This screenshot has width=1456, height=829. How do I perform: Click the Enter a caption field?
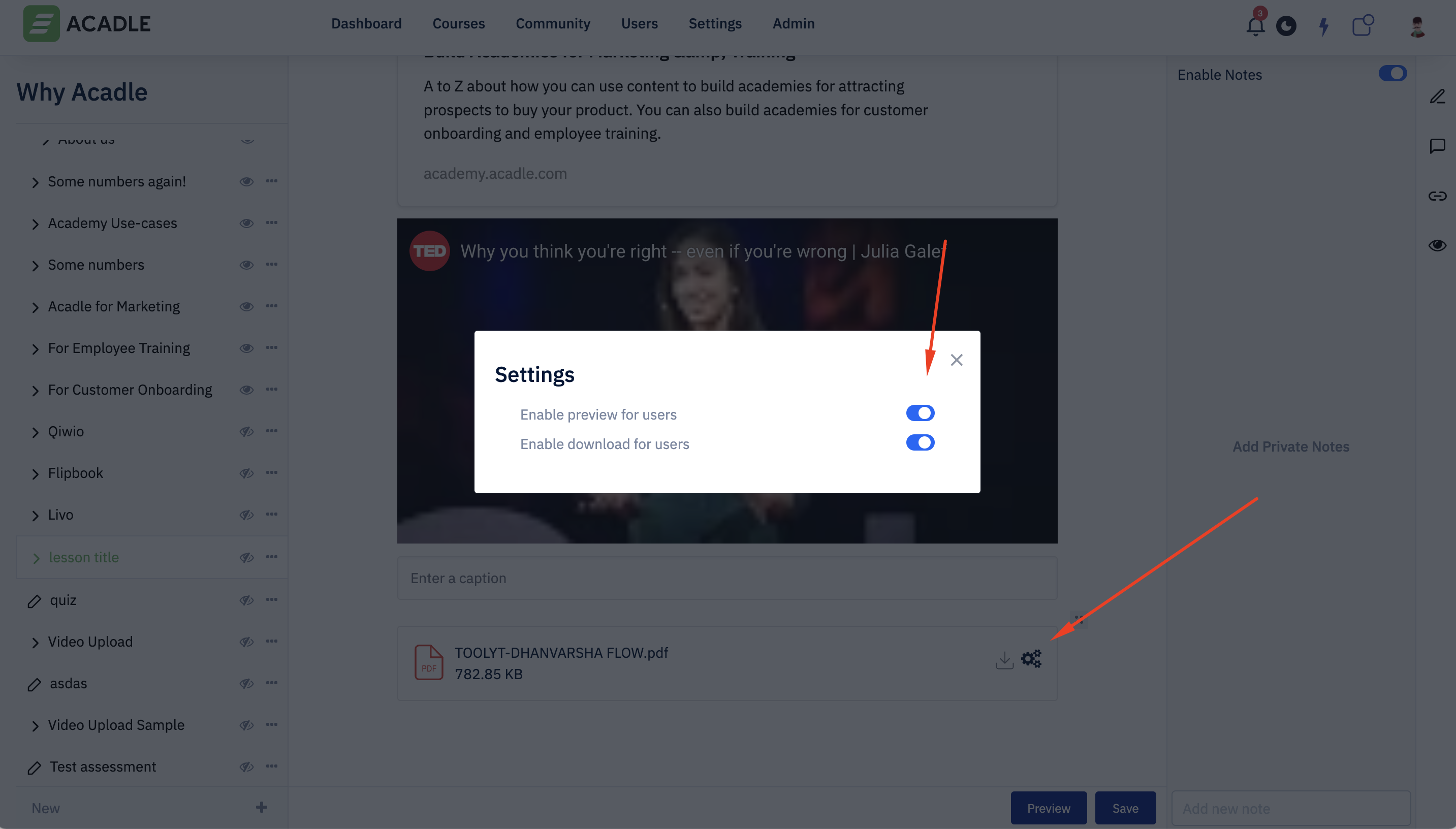[727, 578]
